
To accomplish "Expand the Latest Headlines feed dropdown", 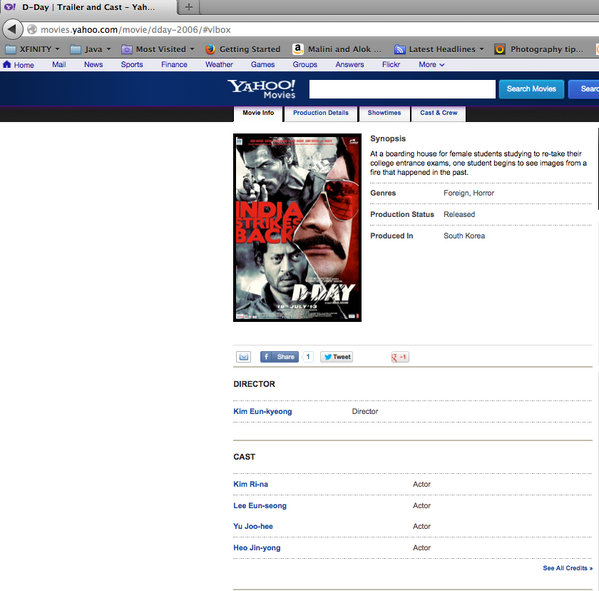I will 439,49.
